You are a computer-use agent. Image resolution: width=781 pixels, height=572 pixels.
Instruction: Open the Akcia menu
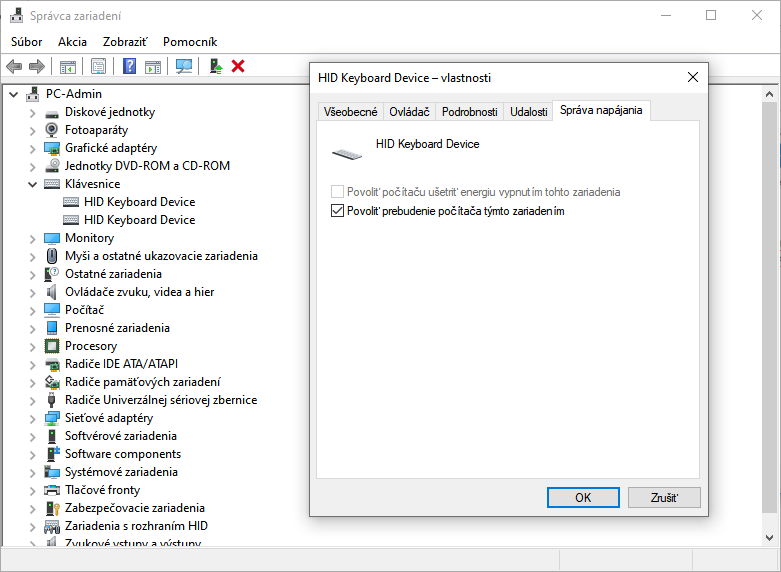point(72,42)
